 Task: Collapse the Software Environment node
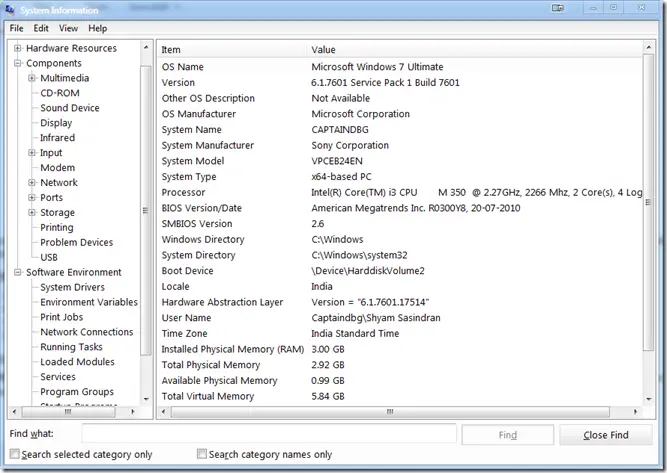point(18,272)
